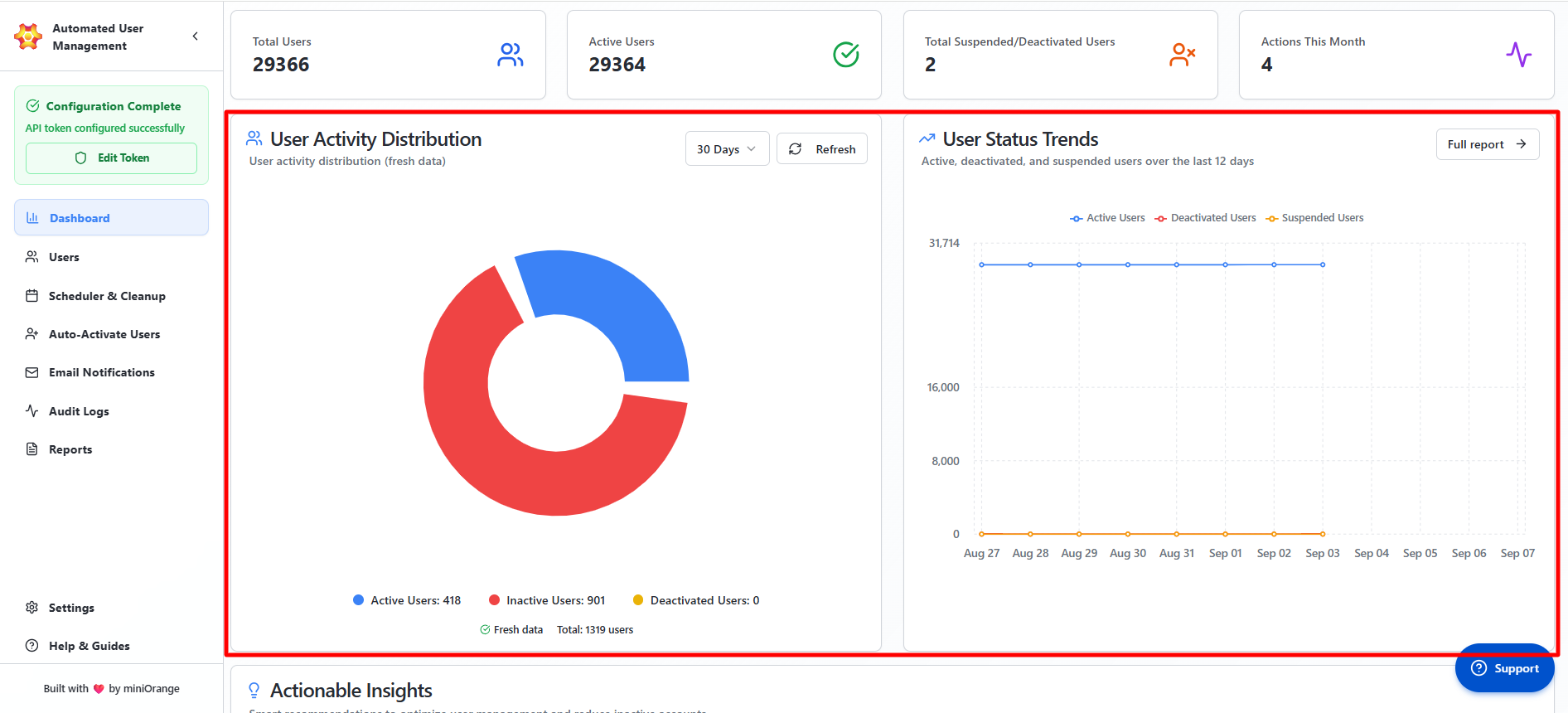Click the question mark icon for Help & Guides
The height and width of the screenshot is (713, 1568).
[x=32, y=646]
